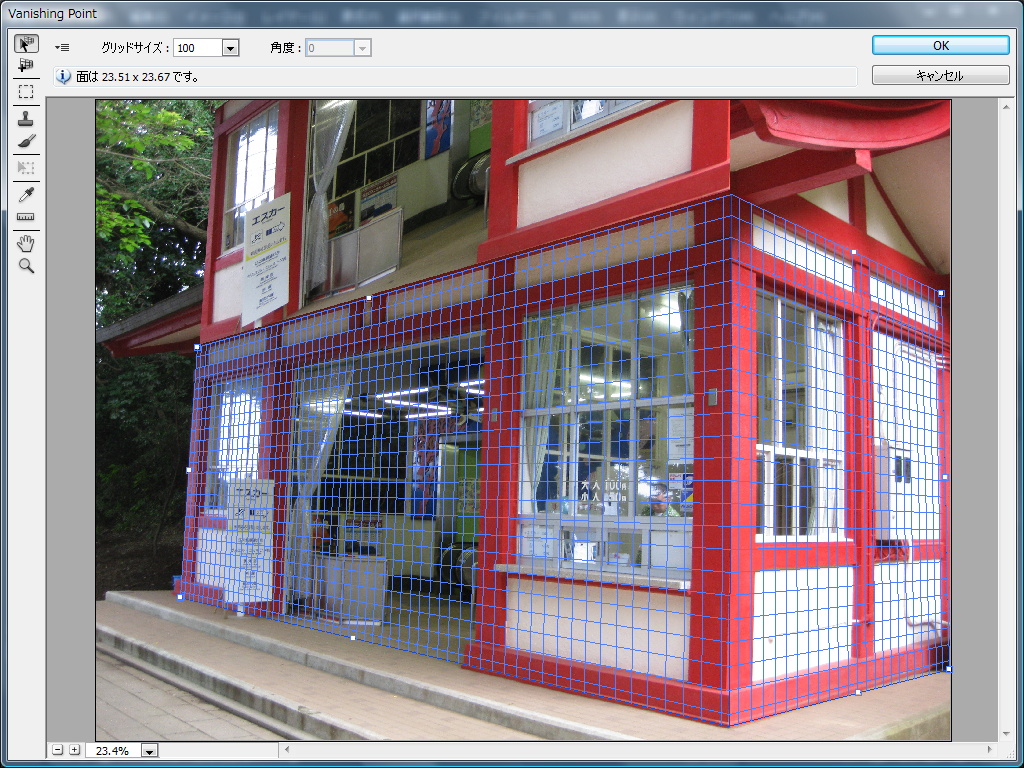This screenshot has width=1024, height=768.
Task: Select the Measure ruler tool
Action: [x=26, y=217]
